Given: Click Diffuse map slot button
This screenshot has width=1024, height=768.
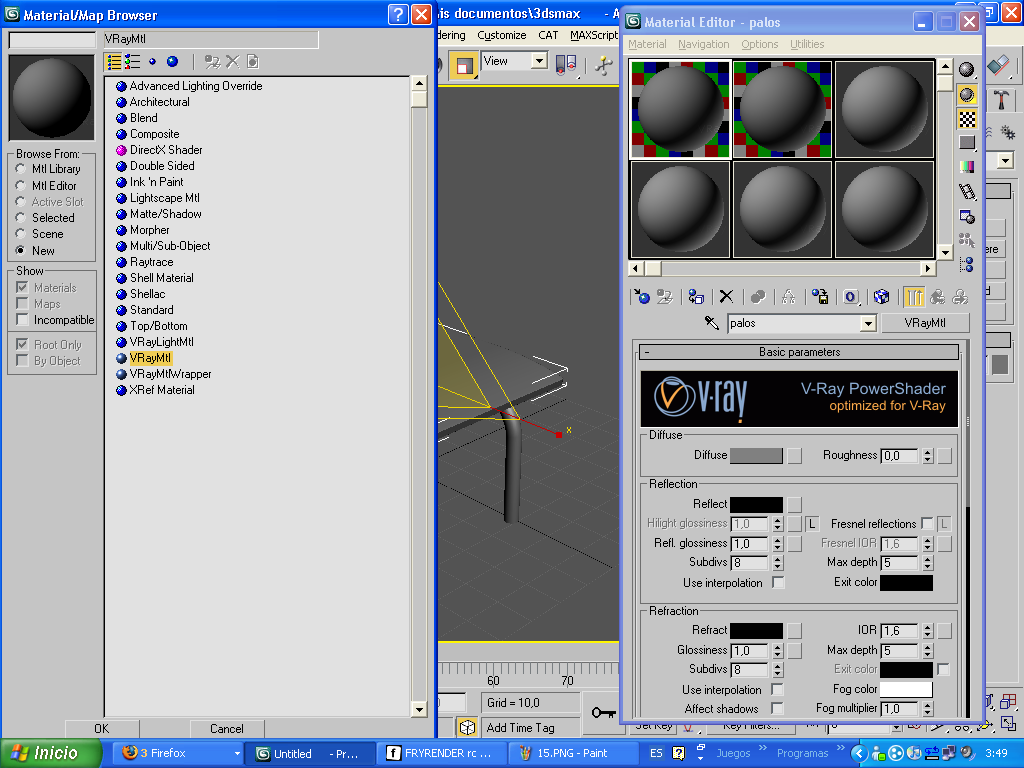Looking at the screenshot, I should pos(794,455).
